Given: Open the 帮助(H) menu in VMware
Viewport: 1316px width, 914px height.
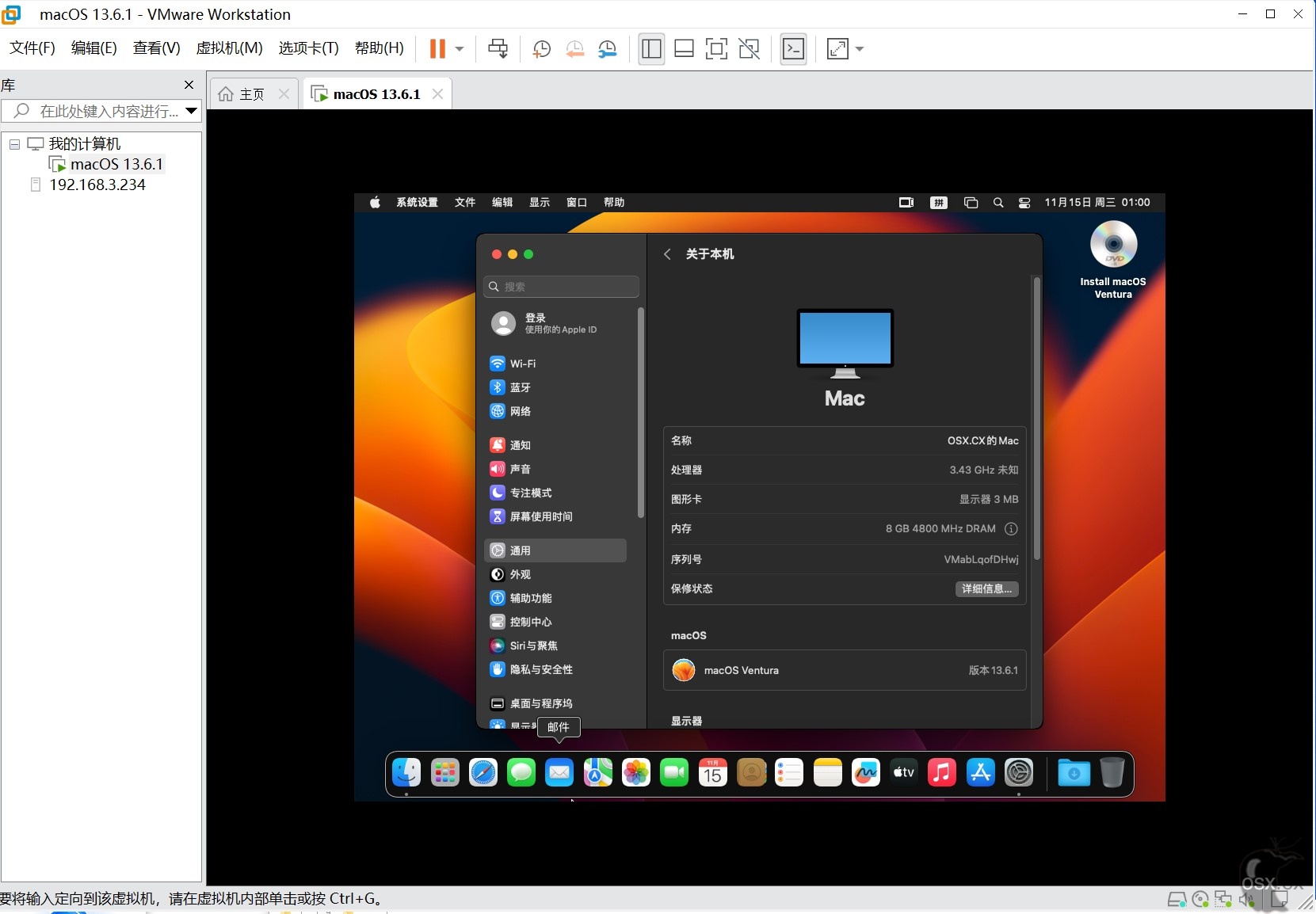Looking at the screenshot, I should click(x=379, y=48).
